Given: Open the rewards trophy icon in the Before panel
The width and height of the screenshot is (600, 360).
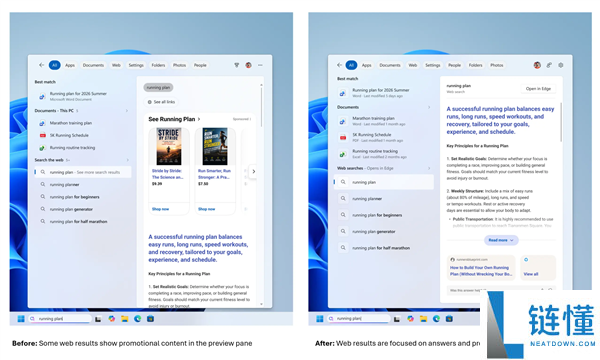Looking at the screenshot, I should tap(236, 65).
